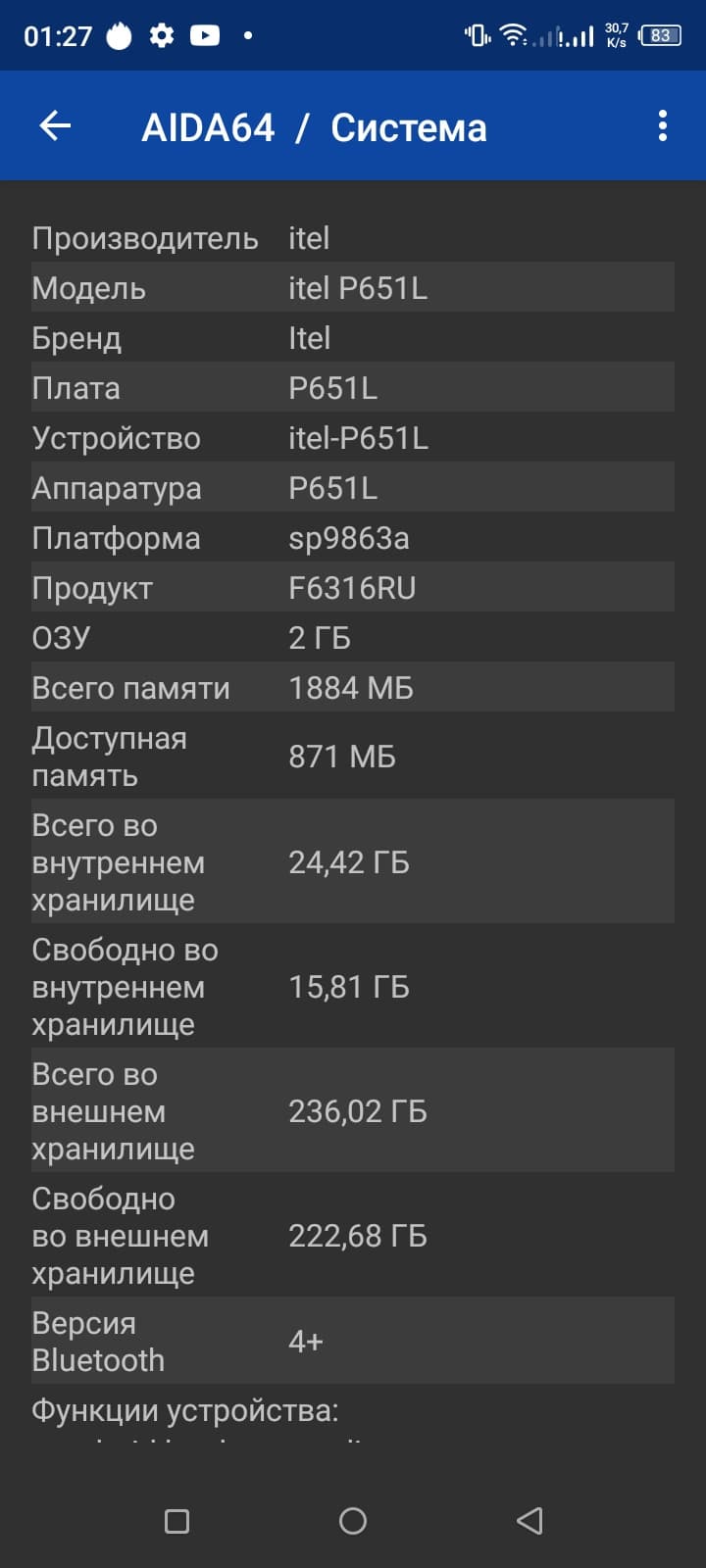Tap the YouTube status bar icon
Viewport: 706px width, 1568px height.
point(205,36)
